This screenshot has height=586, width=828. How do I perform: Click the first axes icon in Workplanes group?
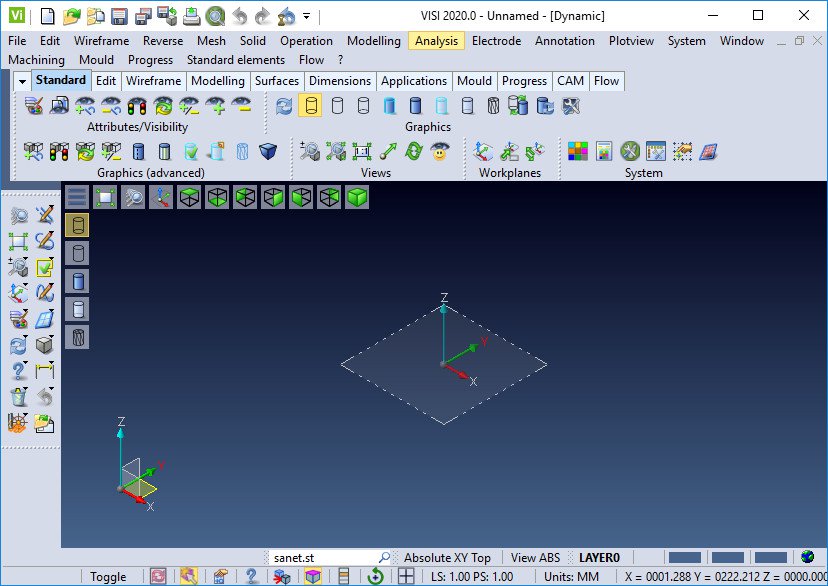pyautogui.click(x=483, y=152)
